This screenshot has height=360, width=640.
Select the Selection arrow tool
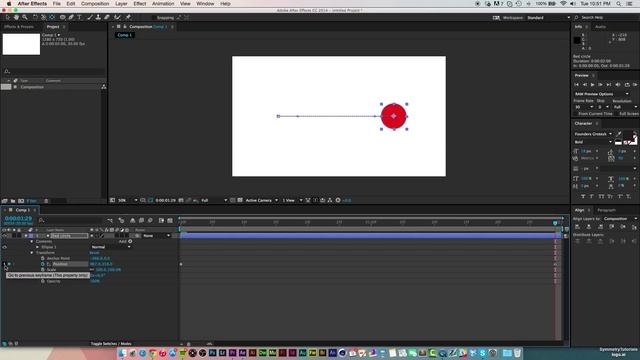click(x=8, y=17)
